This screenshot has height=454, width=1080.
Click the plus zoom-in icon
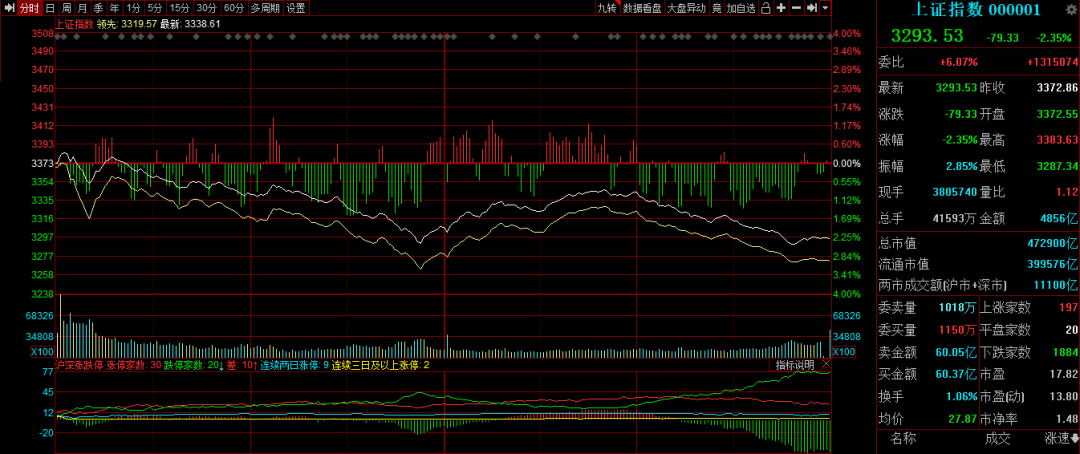pos(780,8)
